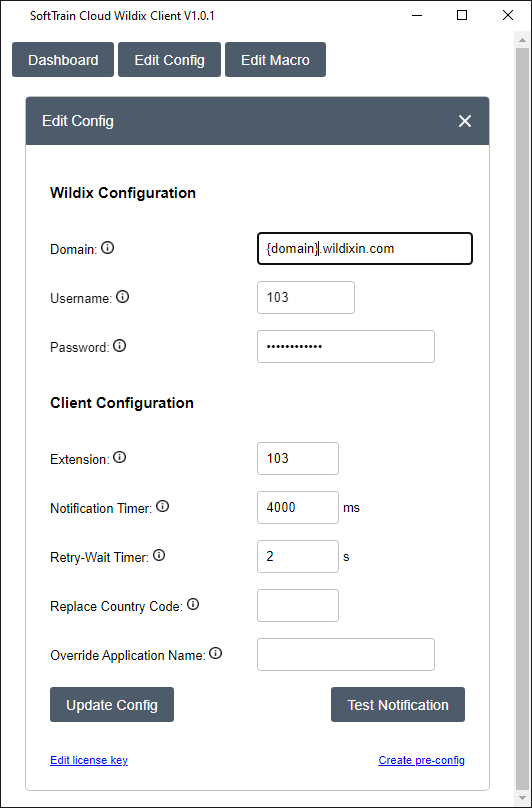Image resolution: width=532 pixels, height=808 pixels.
Task: Focus the Domain input field
Action: tap(365, 249)
